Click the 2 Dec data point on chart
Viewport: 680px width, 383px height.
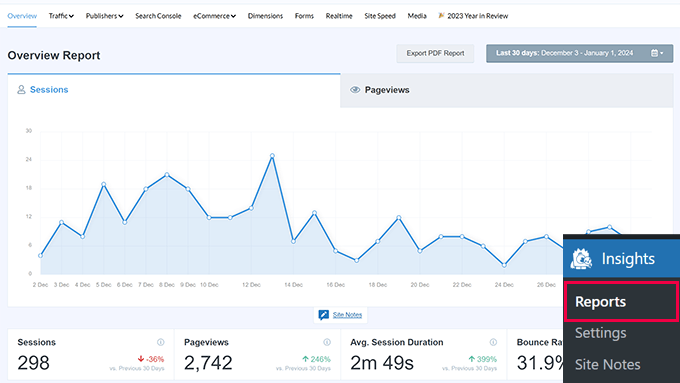pyautogui.click(x=40, y=256)
